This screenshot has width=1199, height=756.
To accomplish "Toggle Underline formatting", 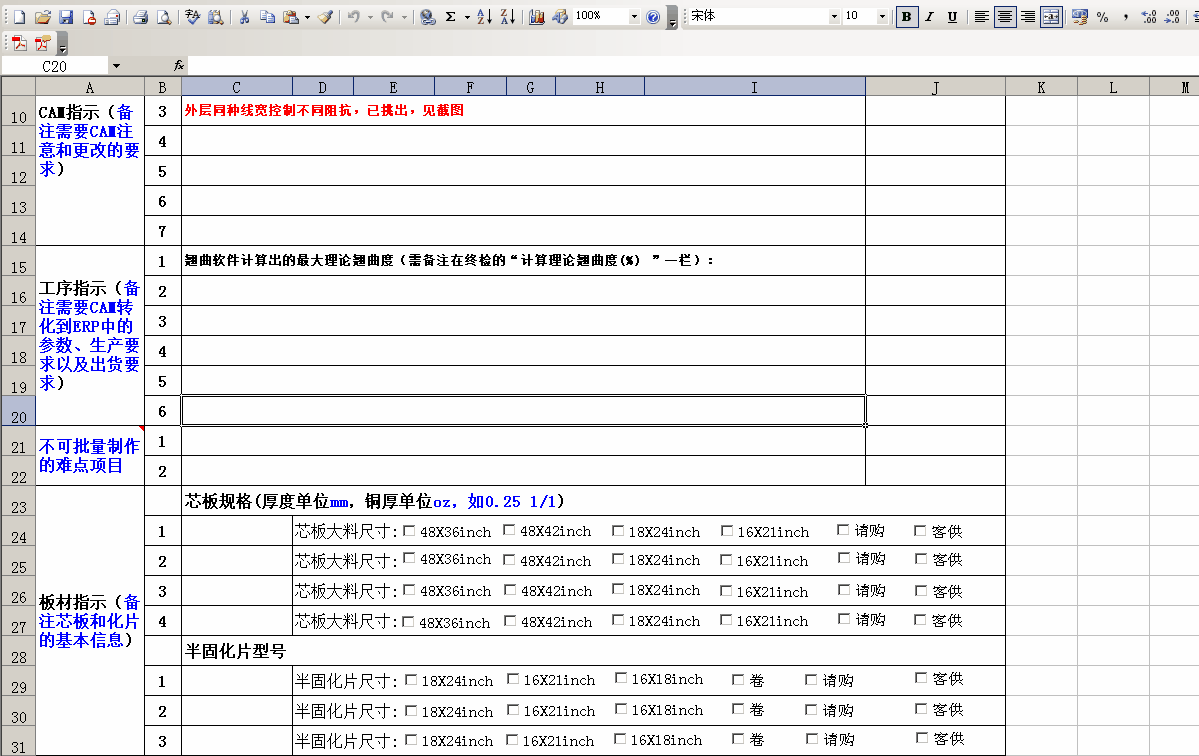I will pyautogui.click(x=952, y=16).
